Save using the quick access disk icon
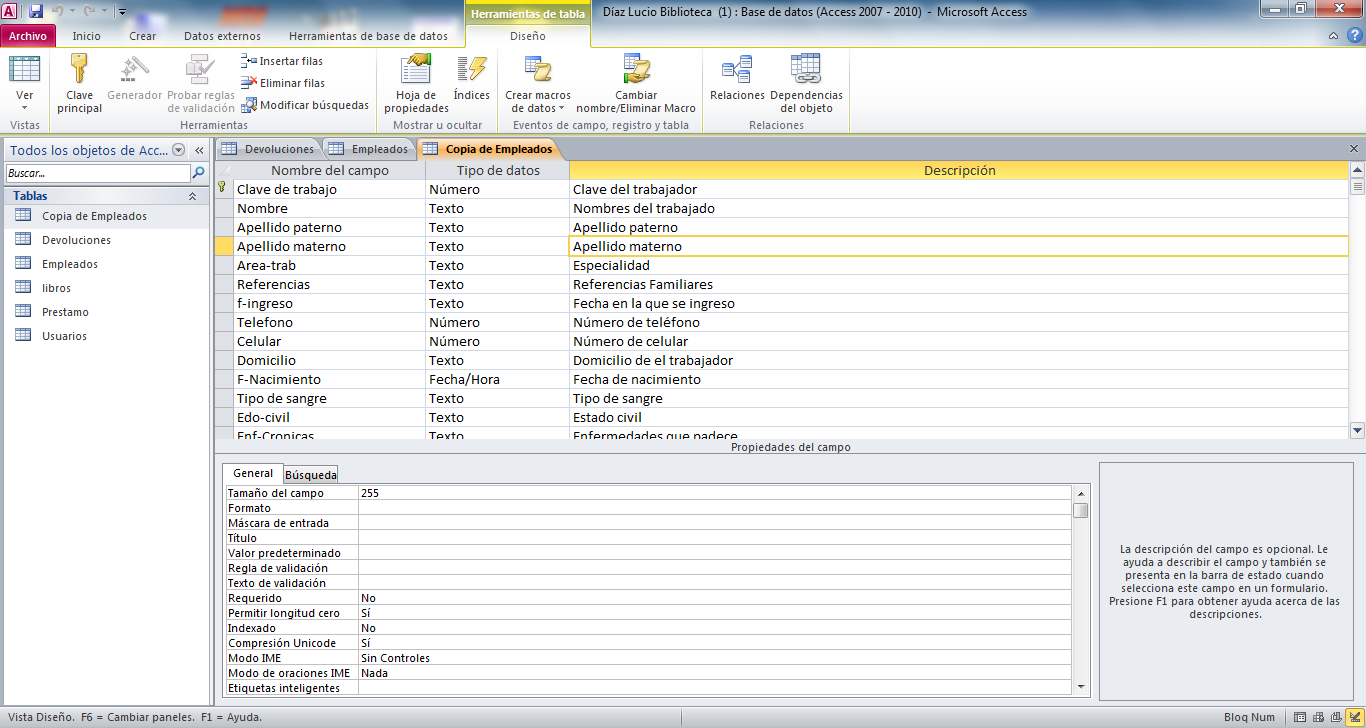Image resolution: width=1366 pixels, height=728 pixels. pos(36,12)
